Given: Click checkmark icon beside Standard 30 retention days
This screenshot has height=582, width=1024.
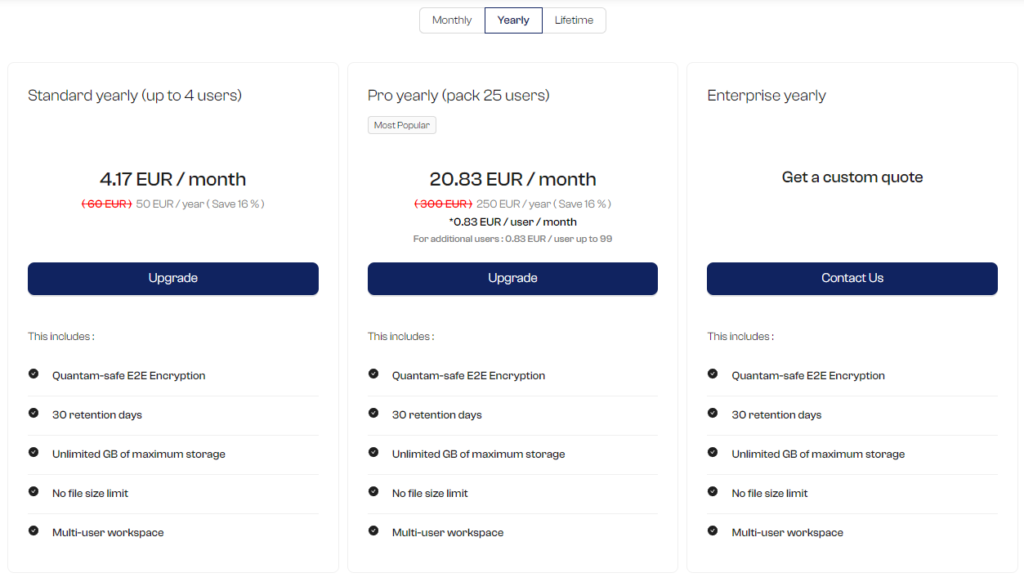Looking at the screenshot, I should 33,413.
